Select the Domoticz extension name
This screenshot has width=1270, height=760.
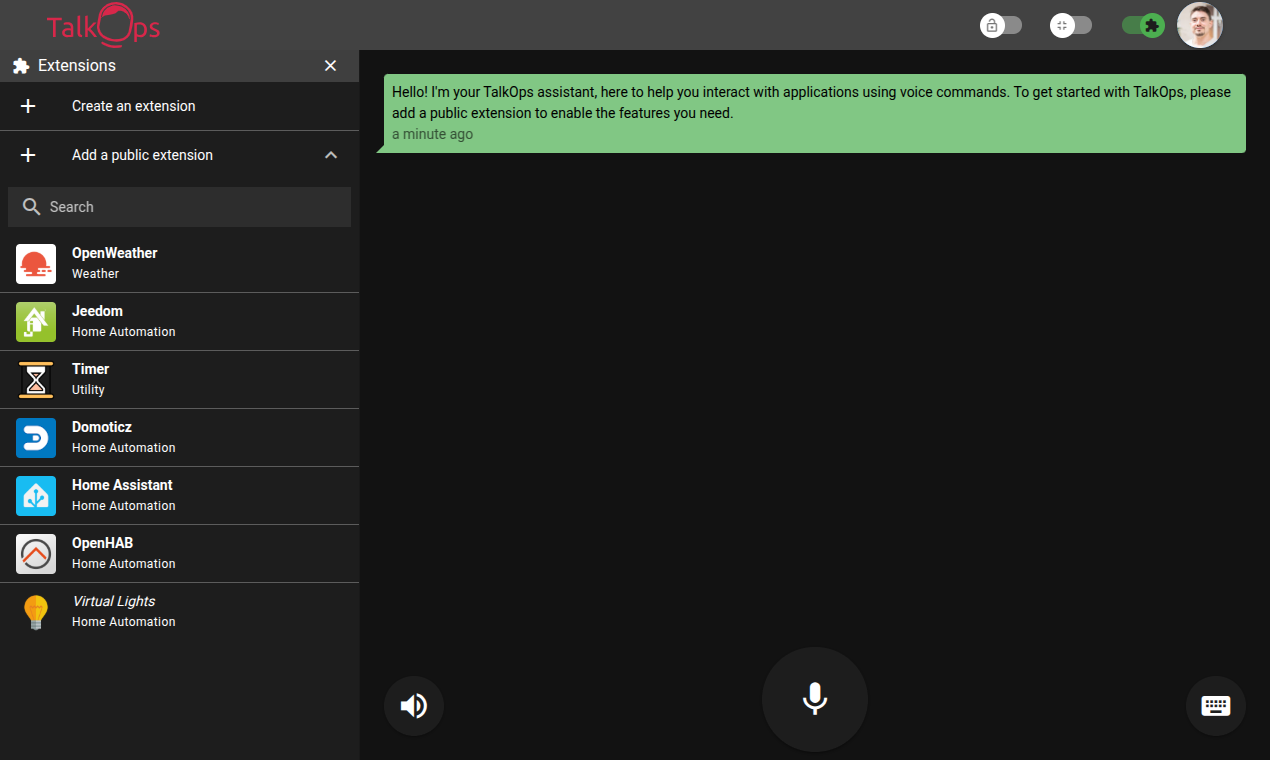[102, 427]
